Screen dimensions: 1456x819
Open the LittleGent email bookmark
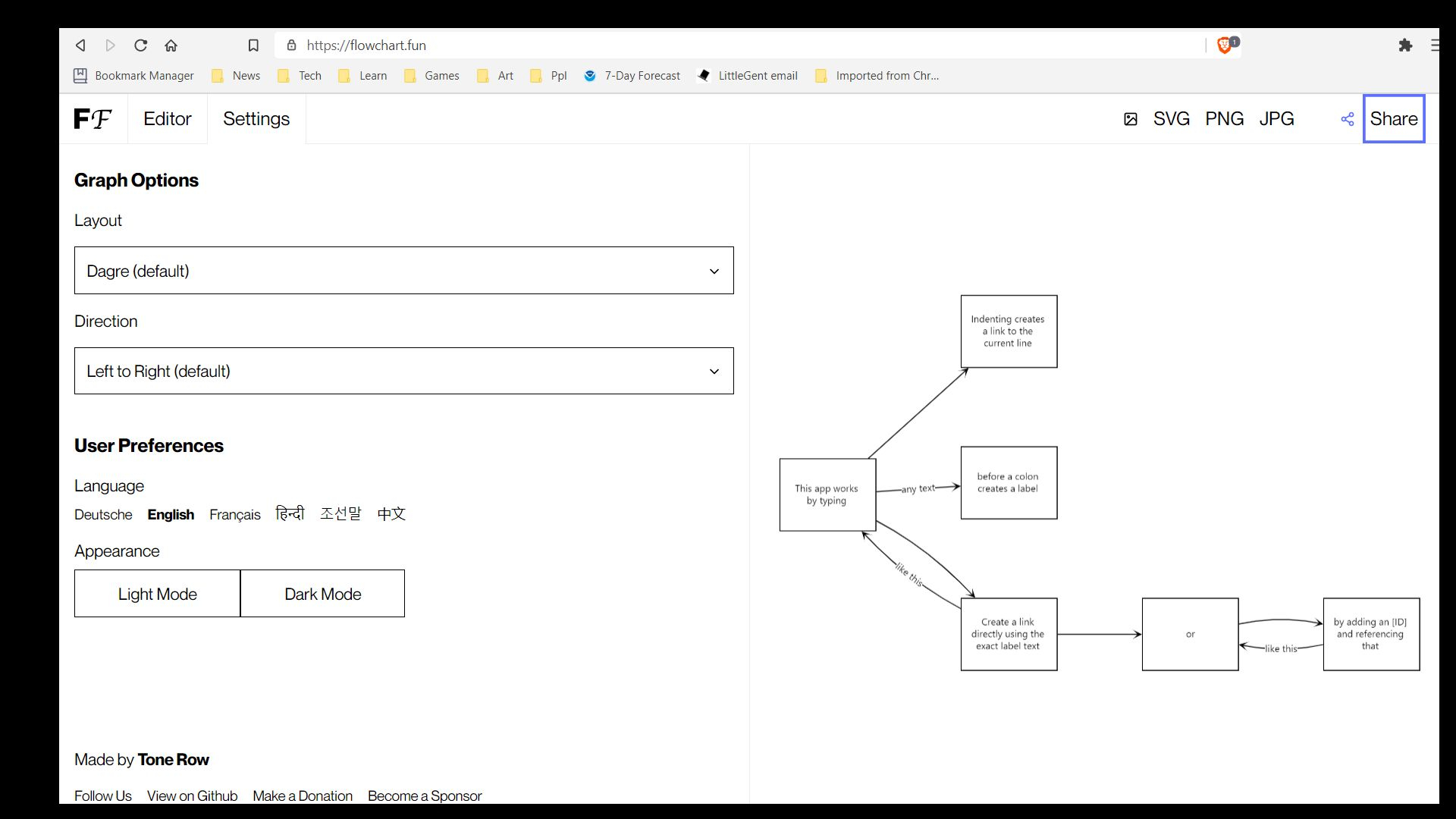pyautogui.click(x=748, y=76)
